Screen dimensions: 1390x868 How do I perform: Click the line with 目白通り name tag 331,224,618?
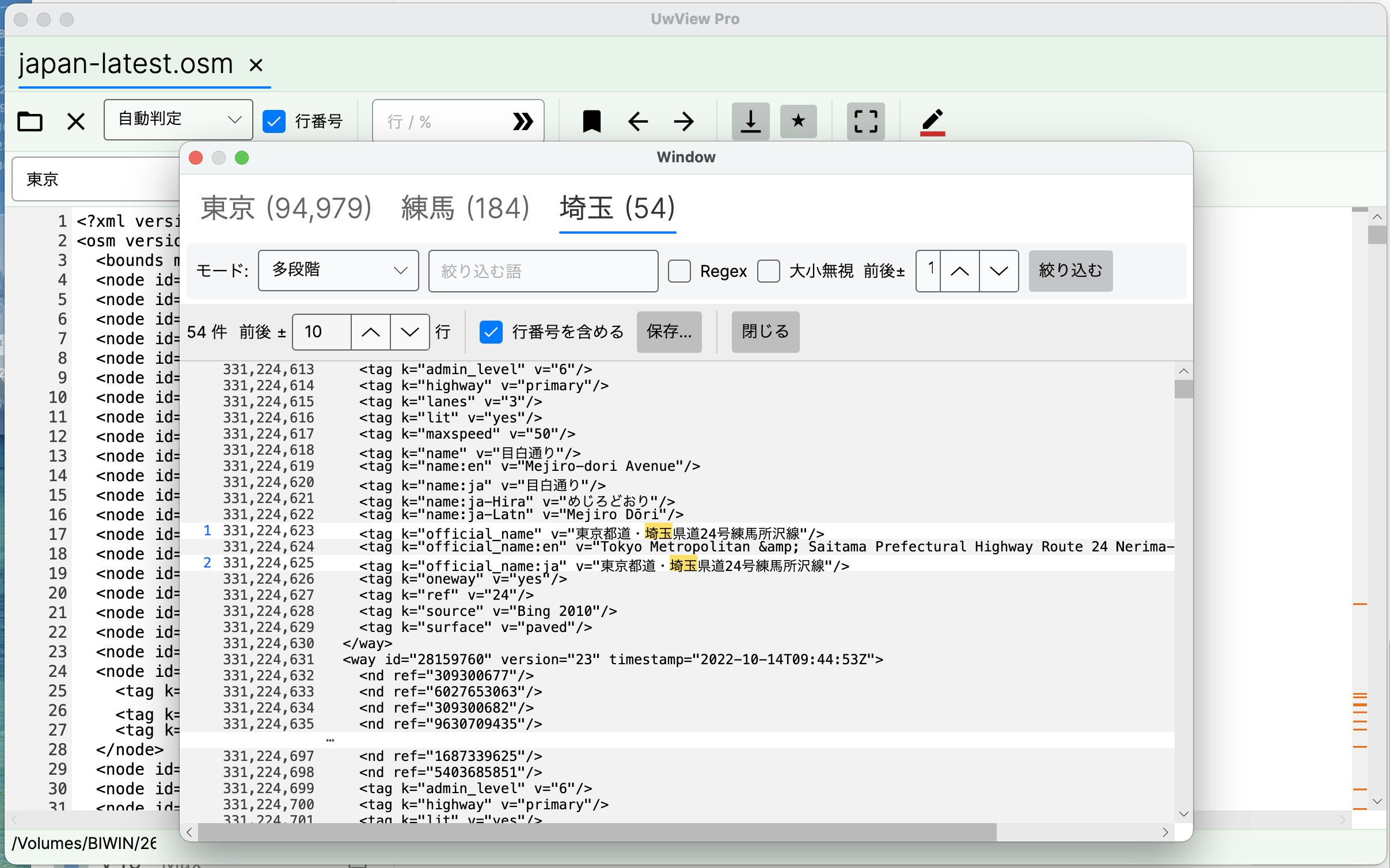(677, 451)
